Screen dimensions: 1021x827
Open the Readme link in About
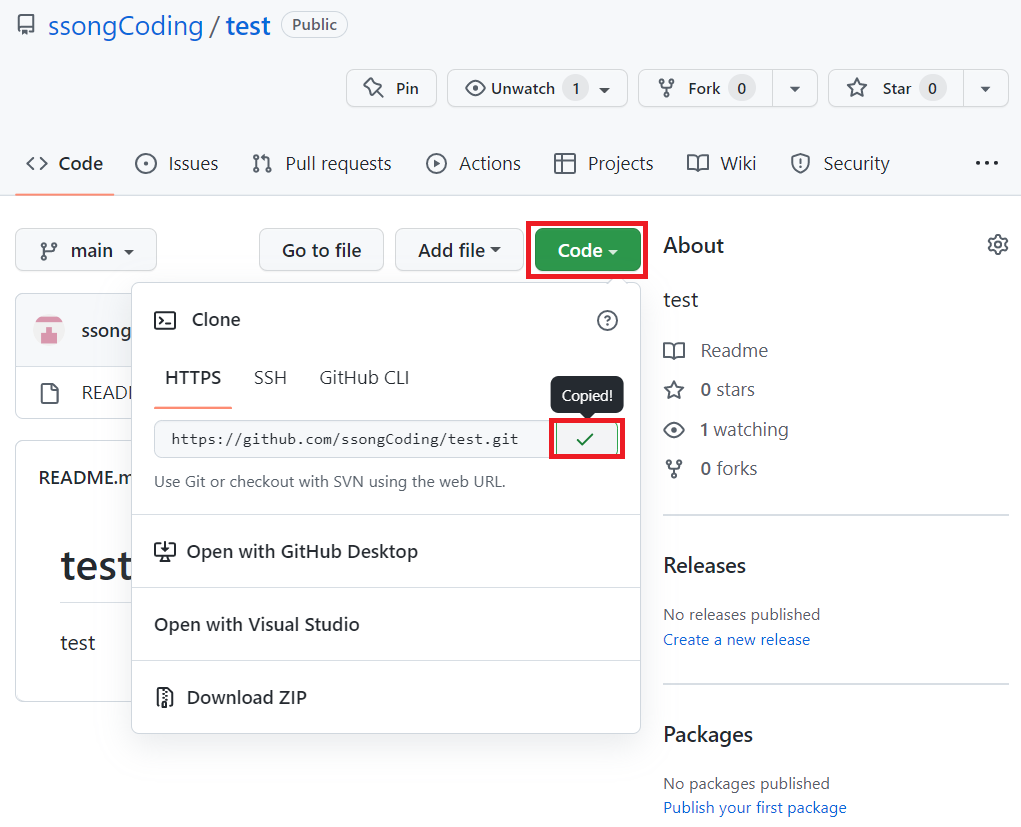tap(734, 351)
